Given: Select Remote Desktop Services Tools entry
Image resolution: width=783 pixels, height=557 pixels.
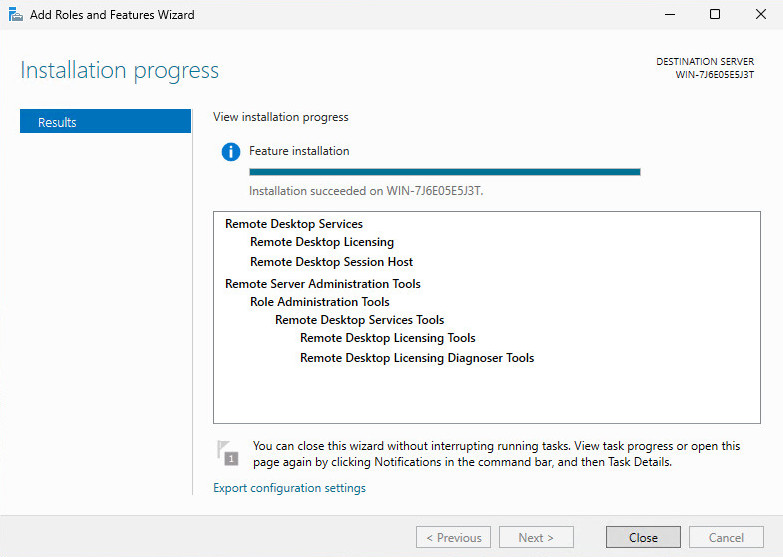Looking at the screenshot, I should [360, 320].
